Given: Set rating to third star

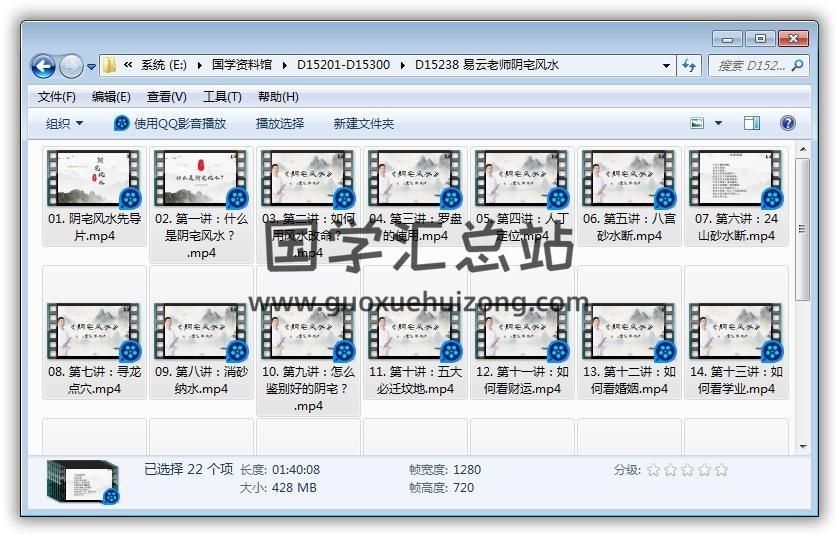Looking at the screenshot, I should click(x=687, y=470).
